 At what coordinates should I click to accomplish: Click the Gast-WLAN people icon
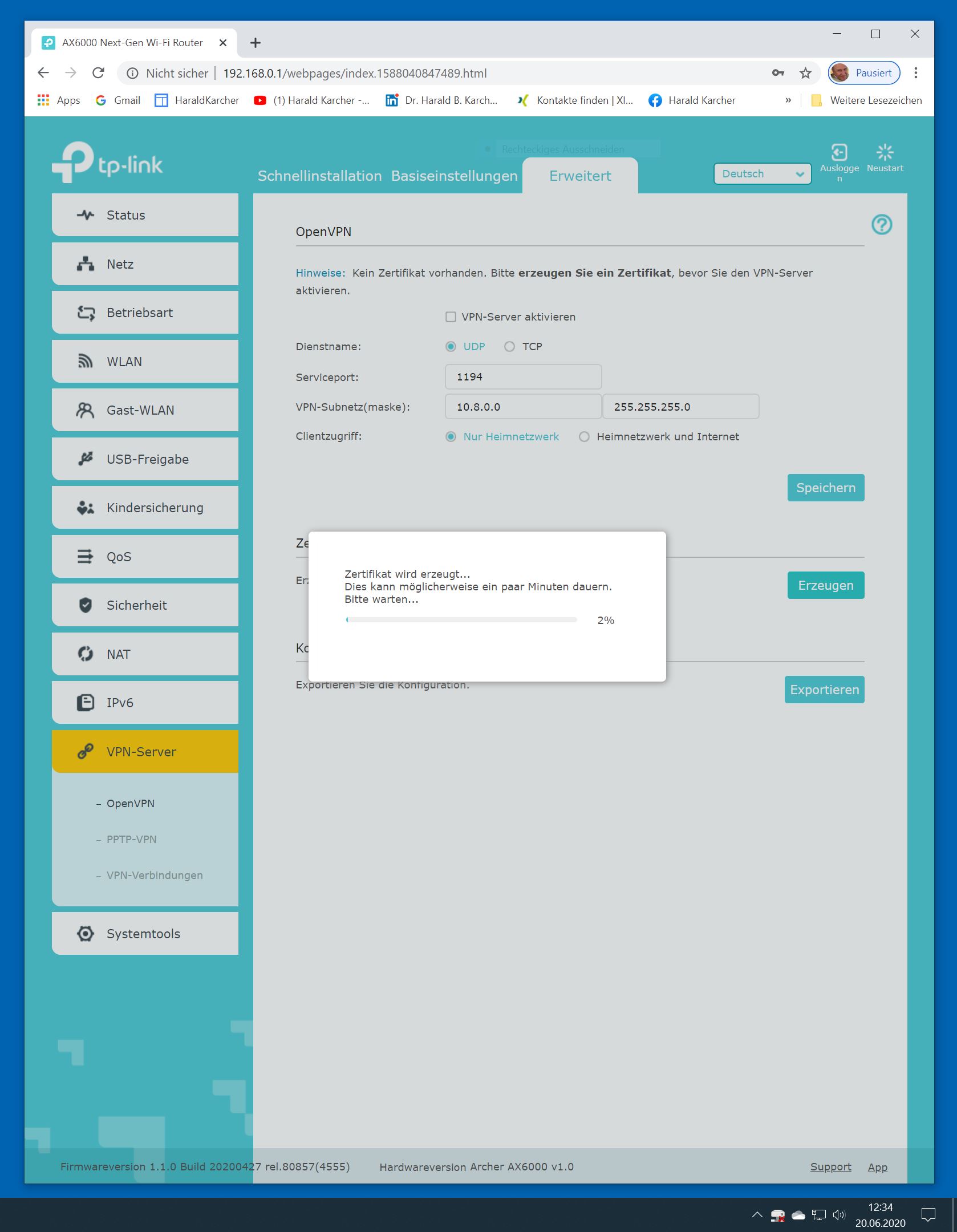[86, 410]
